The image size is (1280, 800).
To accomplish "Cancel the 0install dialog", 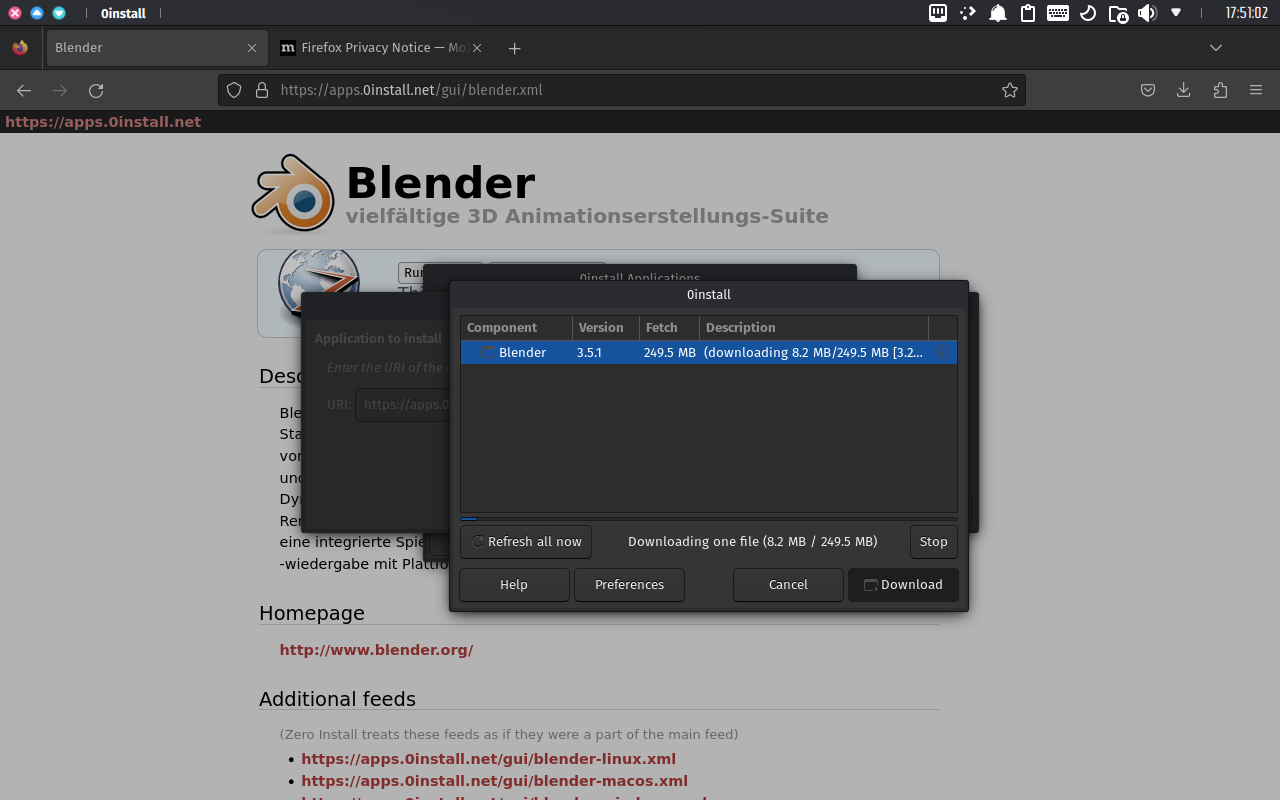I will click(788, 585).
